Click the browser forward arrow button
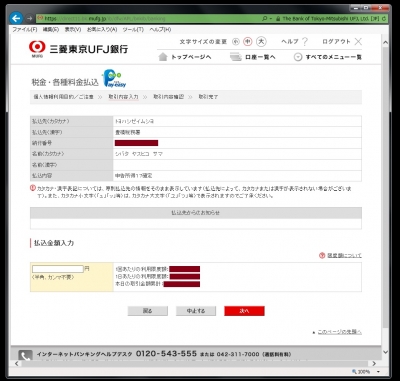 (29, 18)
